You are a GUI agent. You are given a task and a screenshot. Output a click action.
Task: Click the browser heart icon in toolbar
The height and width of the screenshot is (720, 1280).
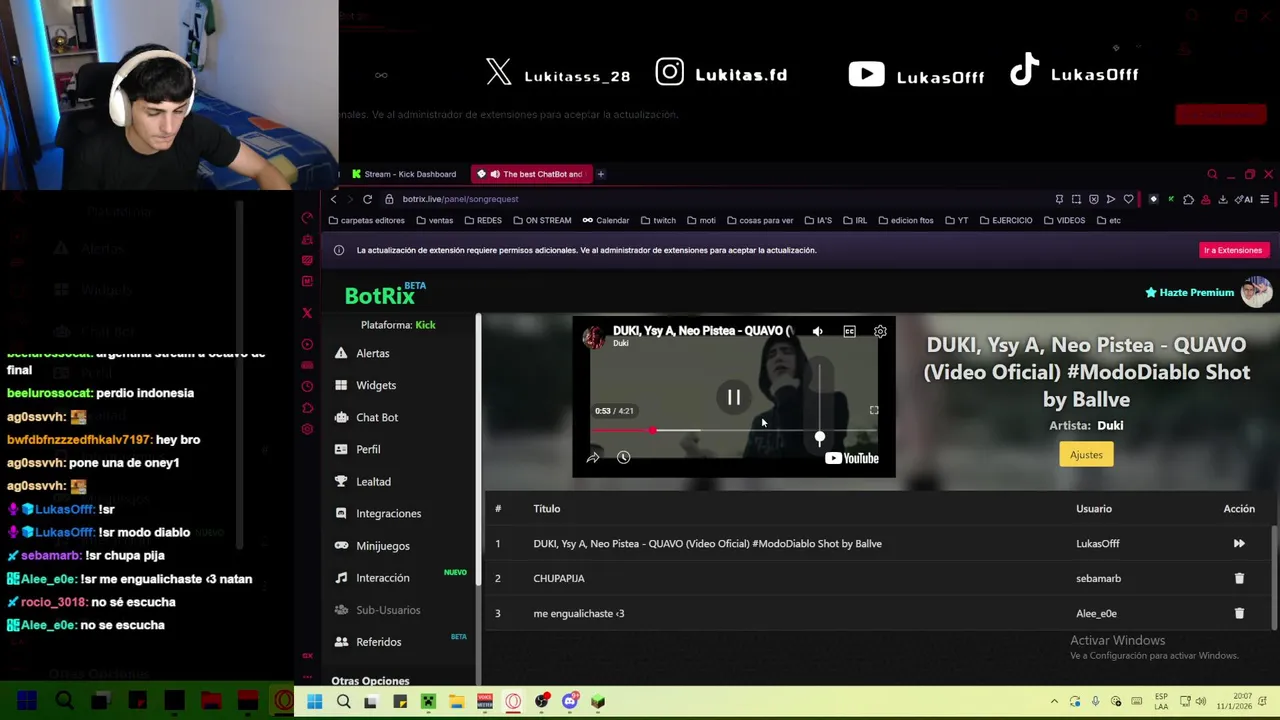1128,199
